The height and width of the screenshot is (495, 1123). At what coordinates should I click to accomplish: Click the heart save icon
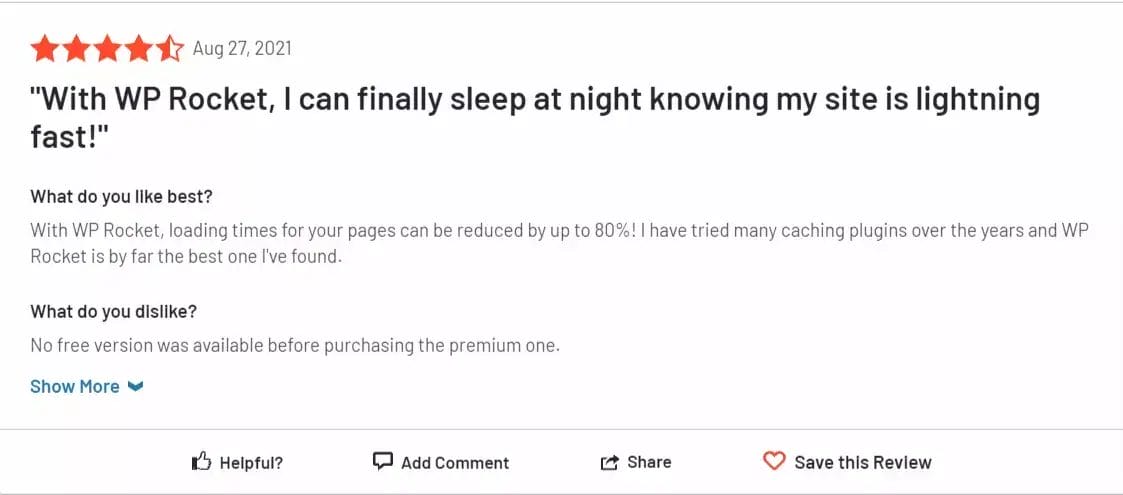(774, 461)
